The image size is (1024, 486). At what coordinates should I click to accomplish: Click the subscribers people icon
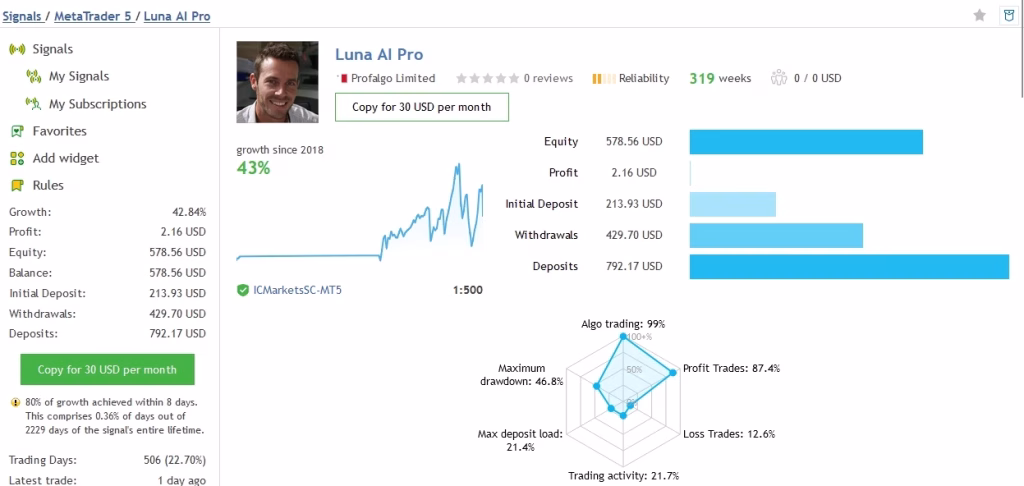(x=779, y=78)
